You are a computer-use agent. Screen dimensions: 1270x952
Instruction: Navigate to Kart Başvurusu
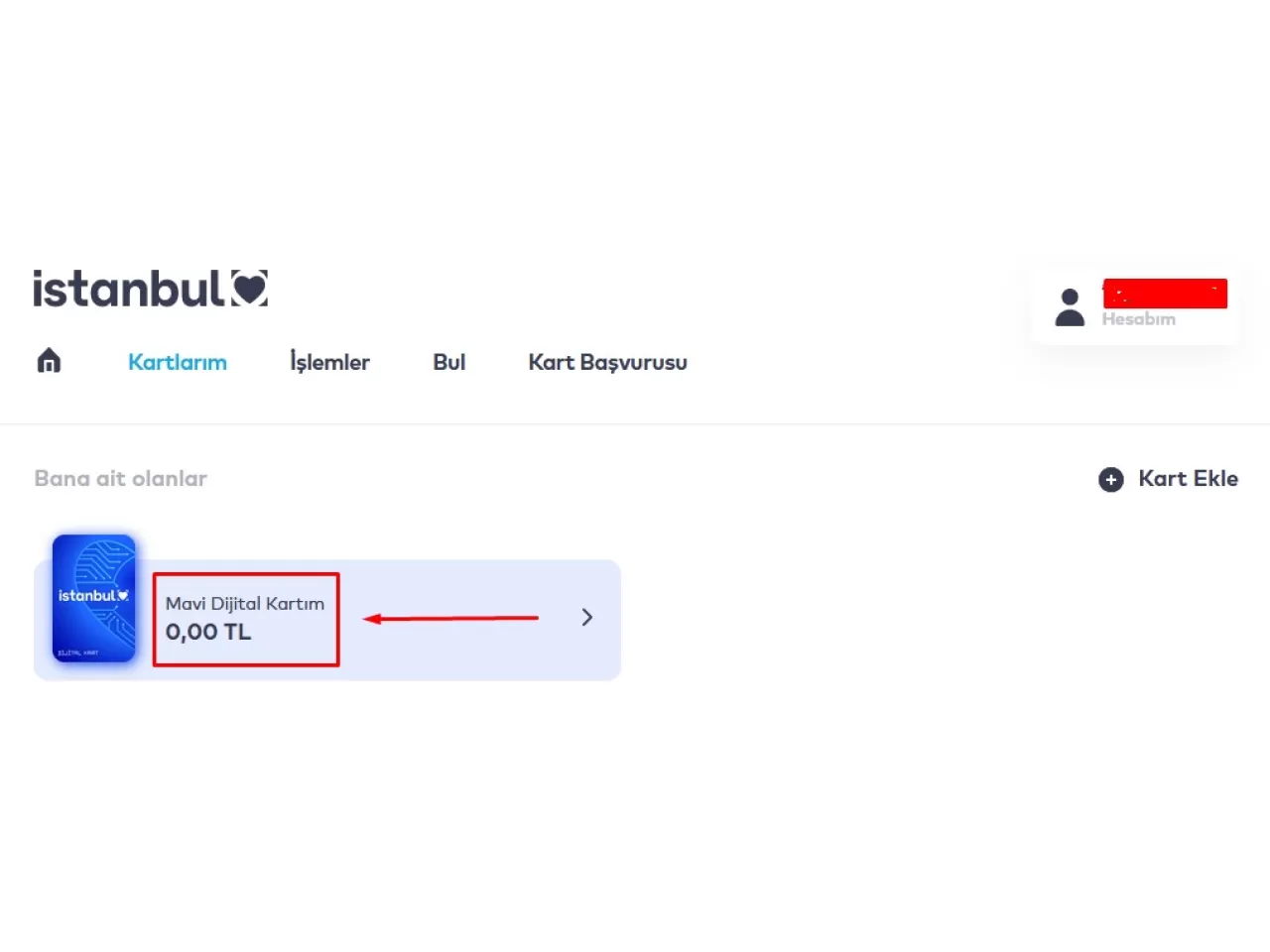pyautogui.click(x=607, y=362)
